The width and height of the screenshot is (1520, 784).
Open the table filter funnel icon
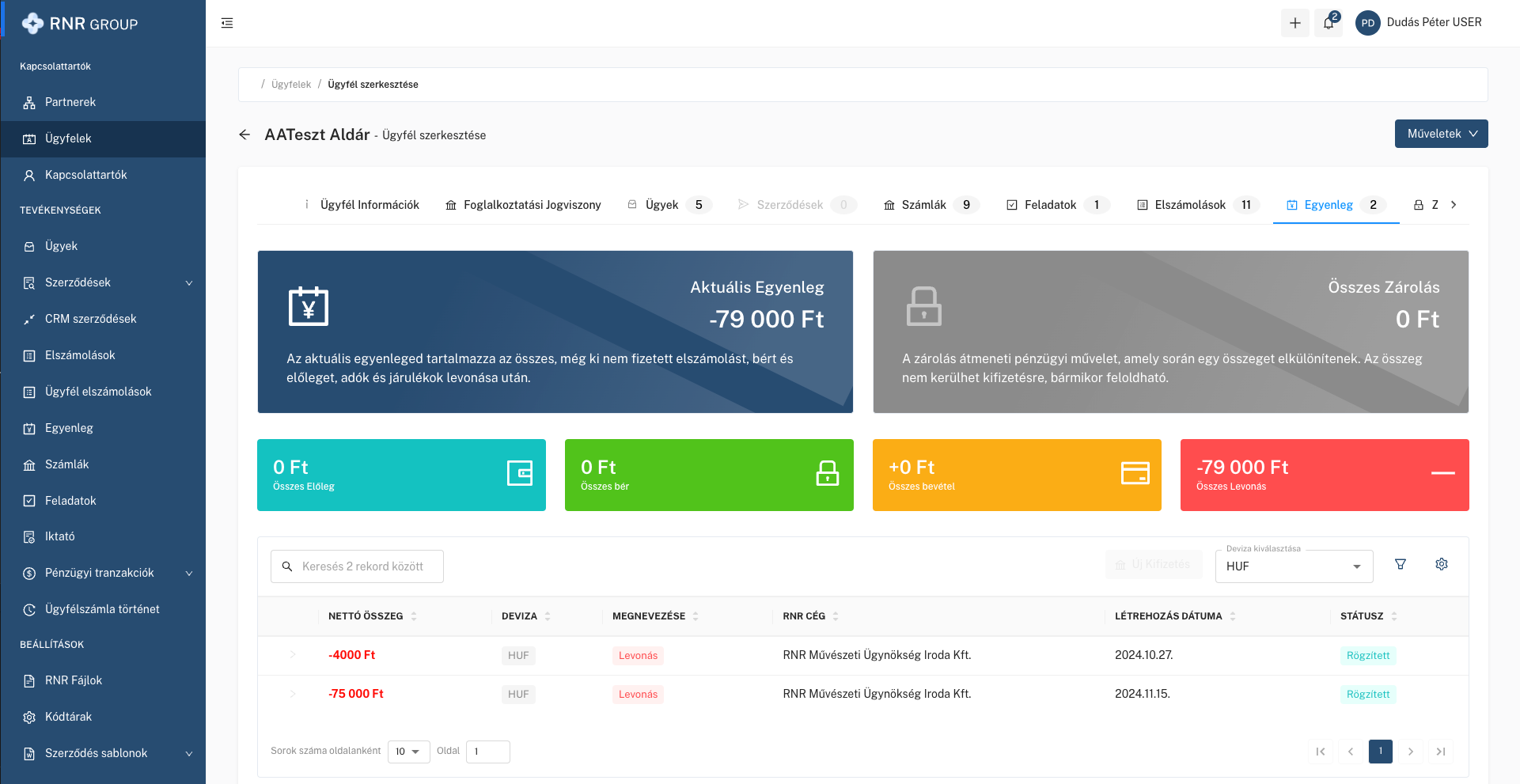click(x=1400, y=565)
